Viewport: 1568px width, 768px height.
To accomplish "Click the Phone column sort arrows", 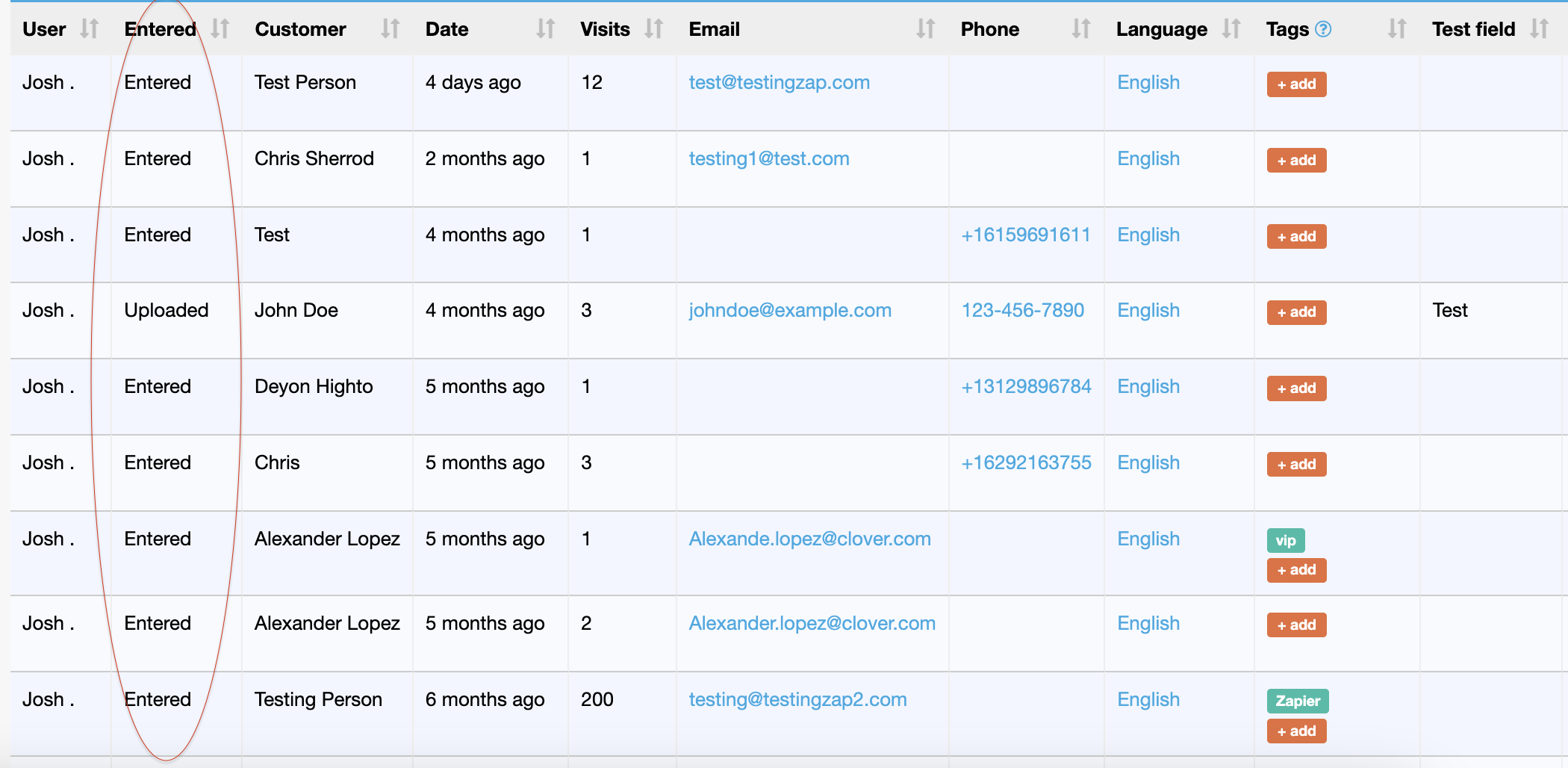I will 1080,29.
